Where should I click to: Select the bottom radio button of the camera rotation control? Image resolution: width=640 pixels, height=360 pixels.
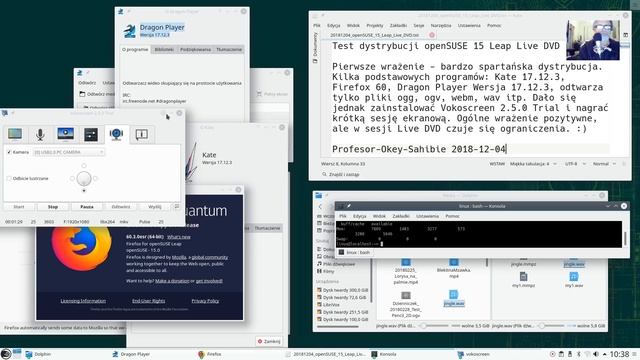84,191
